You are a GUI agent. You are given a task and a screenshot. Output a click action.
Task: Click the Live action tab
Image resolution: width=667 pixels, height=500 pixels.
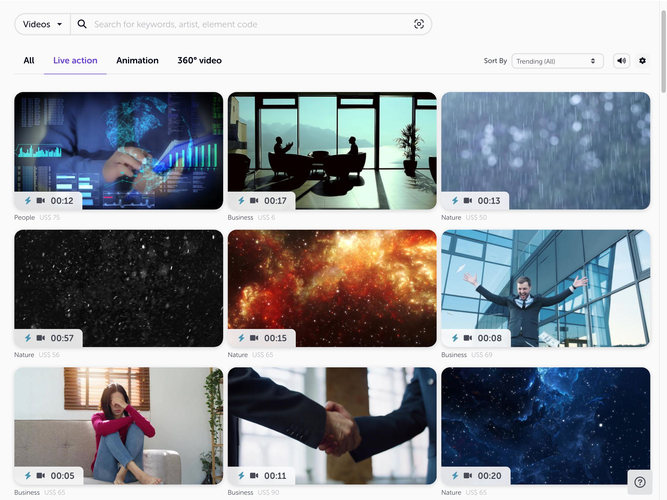point(75,61)
